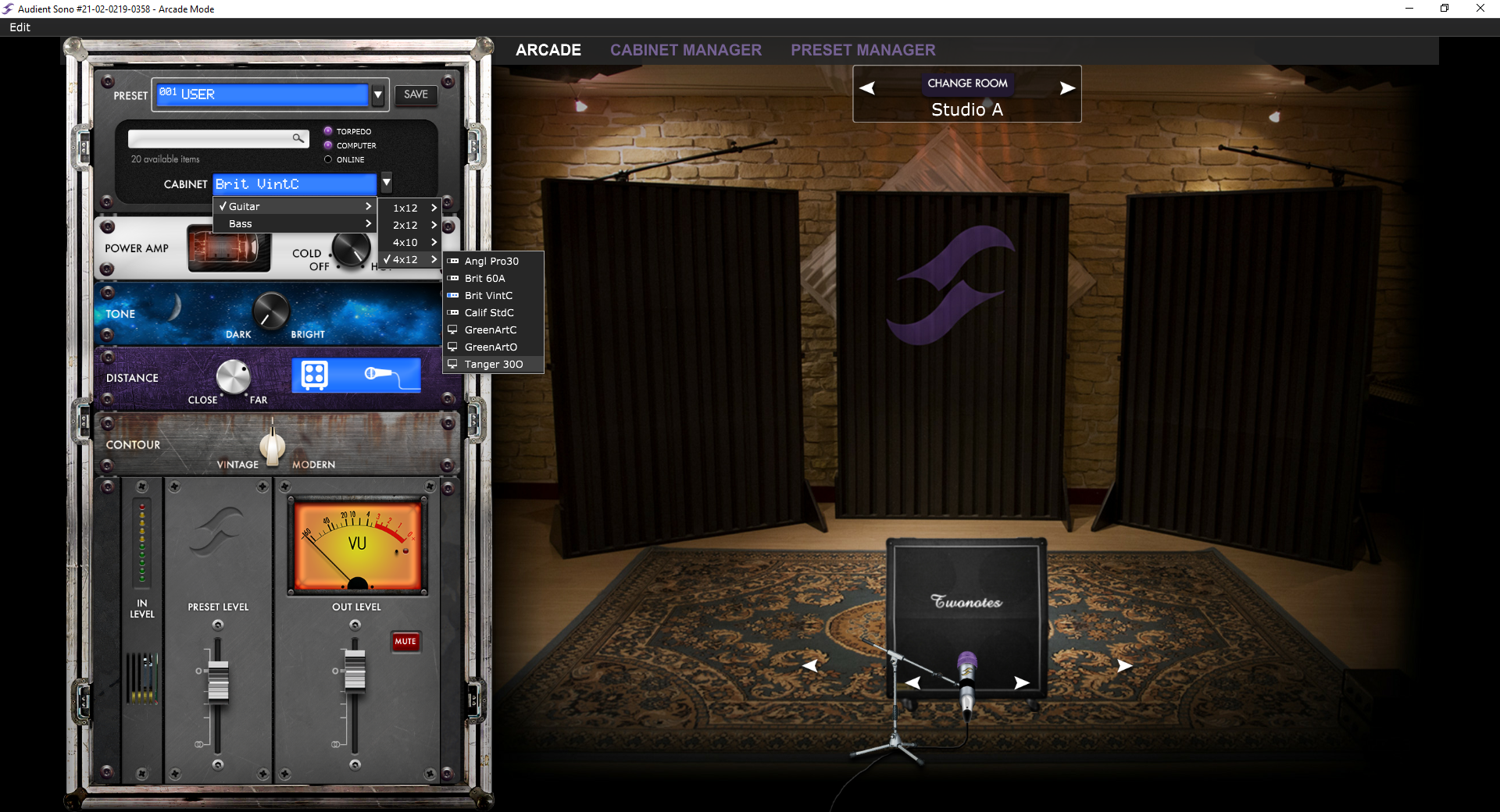Enable the Online source filter
Image resolution: width=1500 pixels, height=812 pixels.
point(328,159)
